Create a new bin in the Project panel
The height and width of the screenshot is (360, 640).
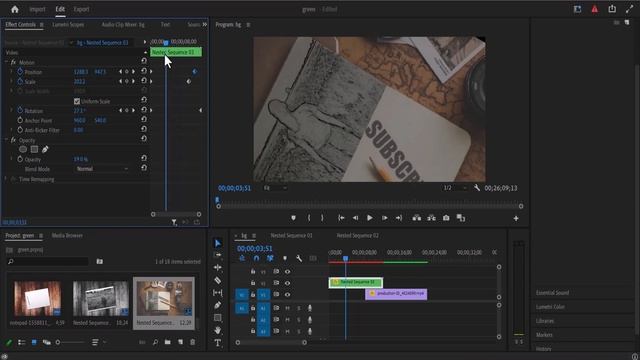[x=168, y=342]
